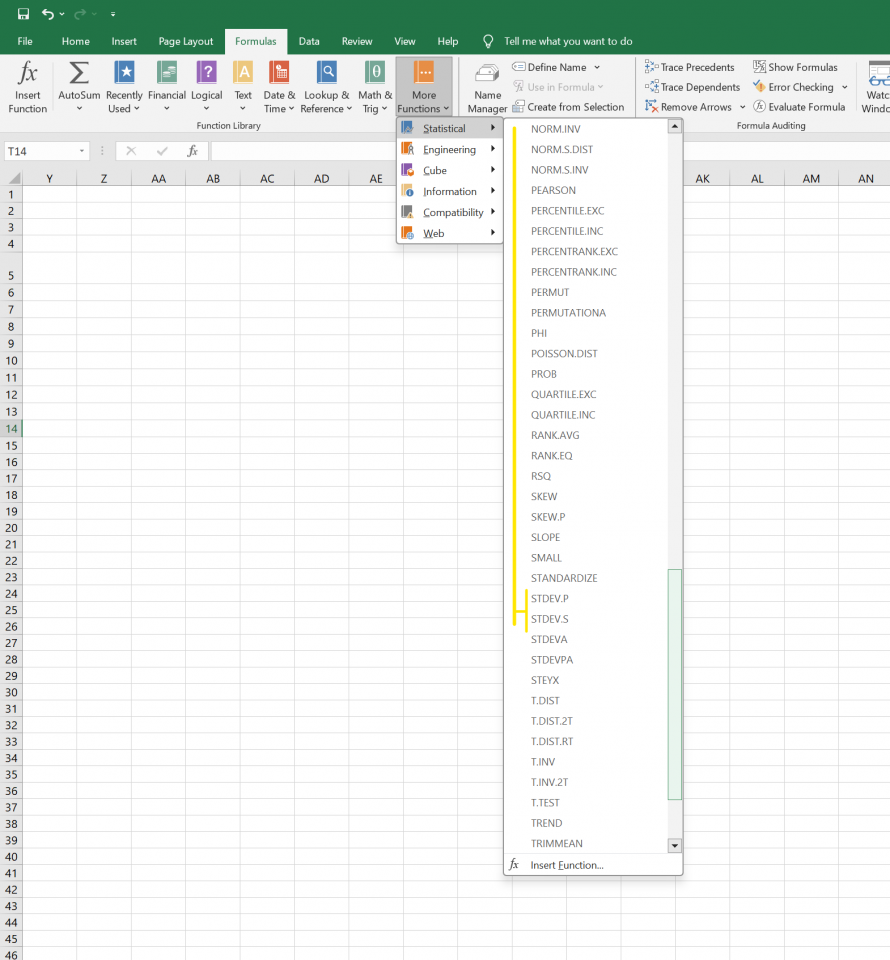This screenshot has height=960, width=890.
Task: Click Insert Function at menu bottom
Action: point(566,864)
